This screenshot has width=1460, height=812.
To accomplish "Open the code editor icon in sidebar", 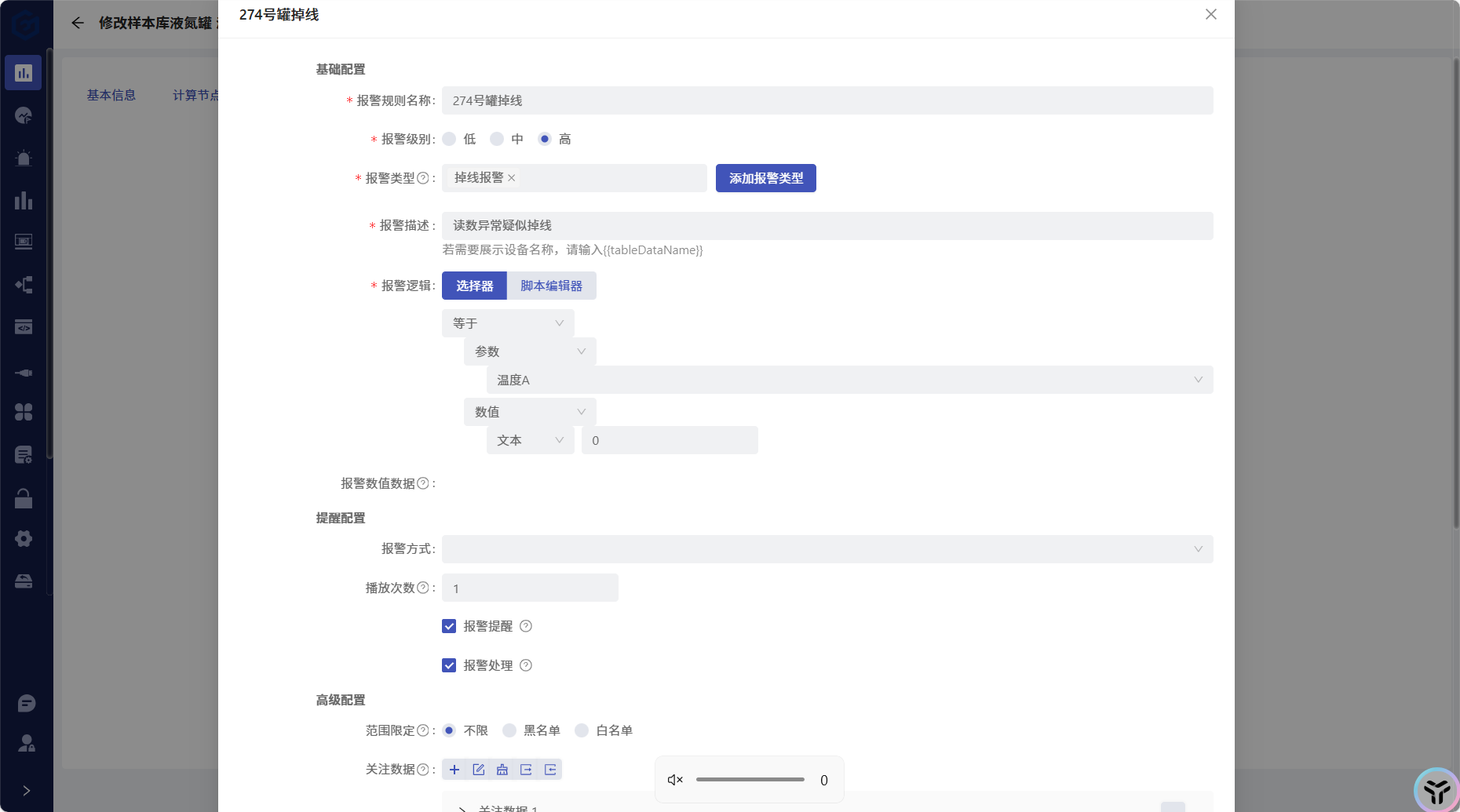I will click(x=24, y=327).
